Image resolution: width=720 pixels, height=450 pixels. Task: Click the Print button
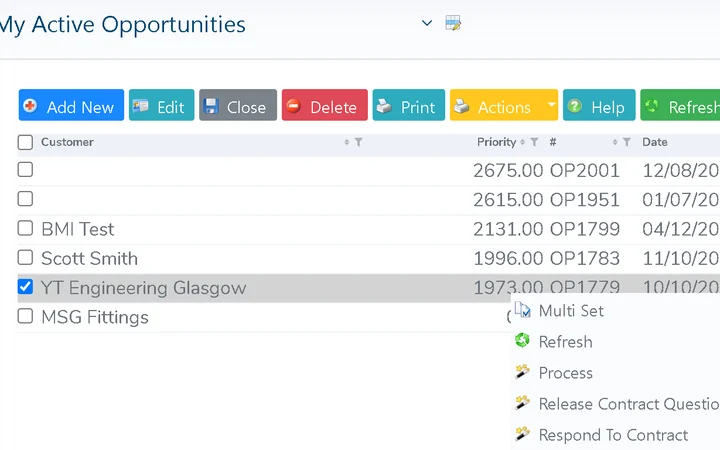(409, 105)
